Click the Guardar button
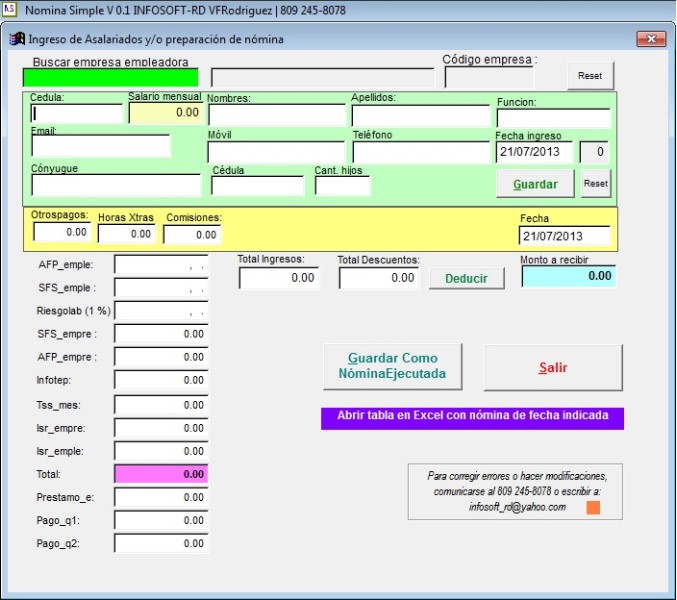 coord(535,184)
